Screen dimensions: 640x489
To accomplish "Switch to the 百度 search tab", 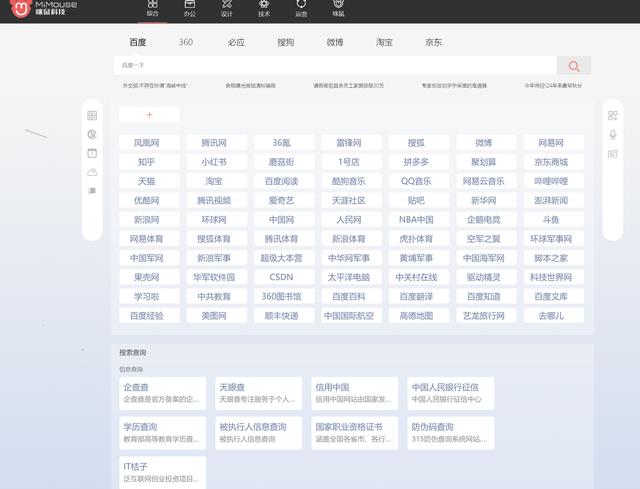I will [x=138, y=42].
